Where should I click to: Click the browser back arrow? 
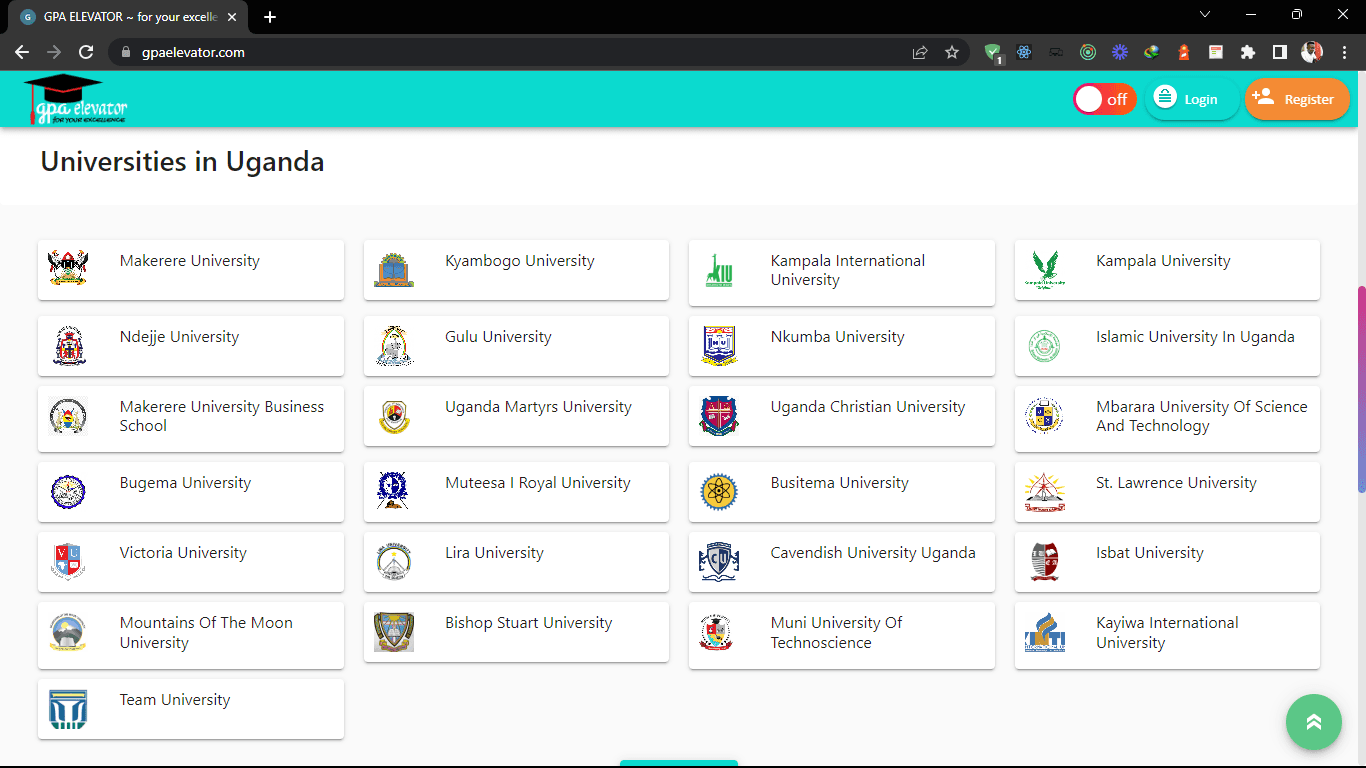[22, 52]
